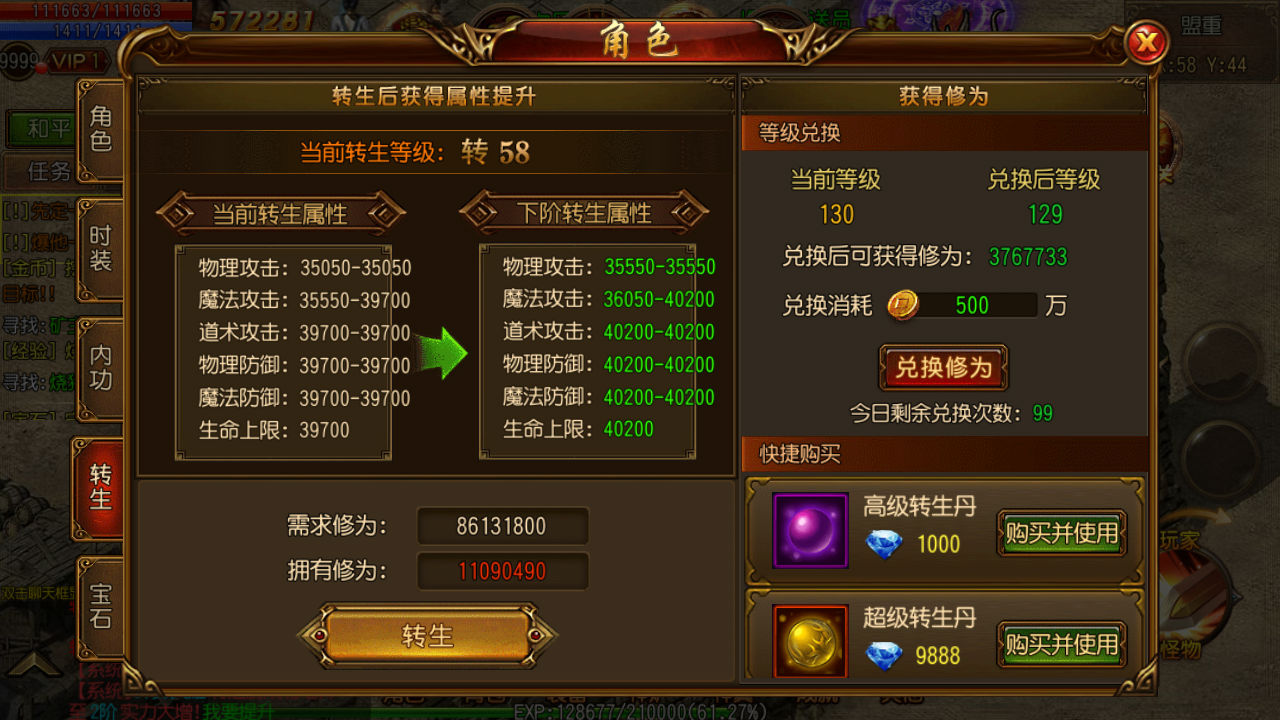This screenshot has height=720, width=1280.
Task: Click the 需求修为 value field
Action: pyautogui.click(x=502, y=526)
